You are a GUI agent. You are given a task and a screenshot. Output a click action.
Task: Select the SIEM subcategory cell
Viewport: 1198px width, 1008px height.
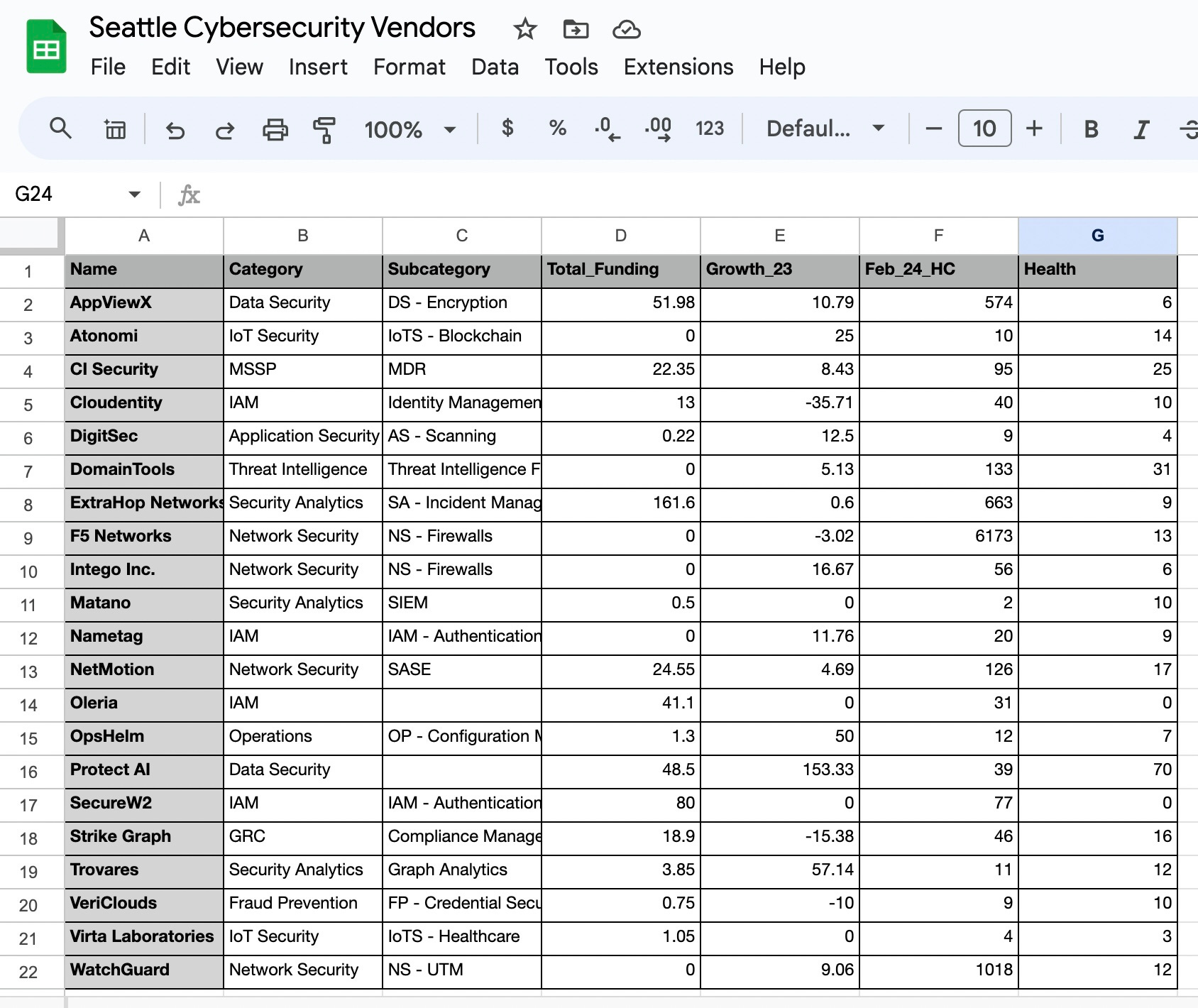click(462, 604)
